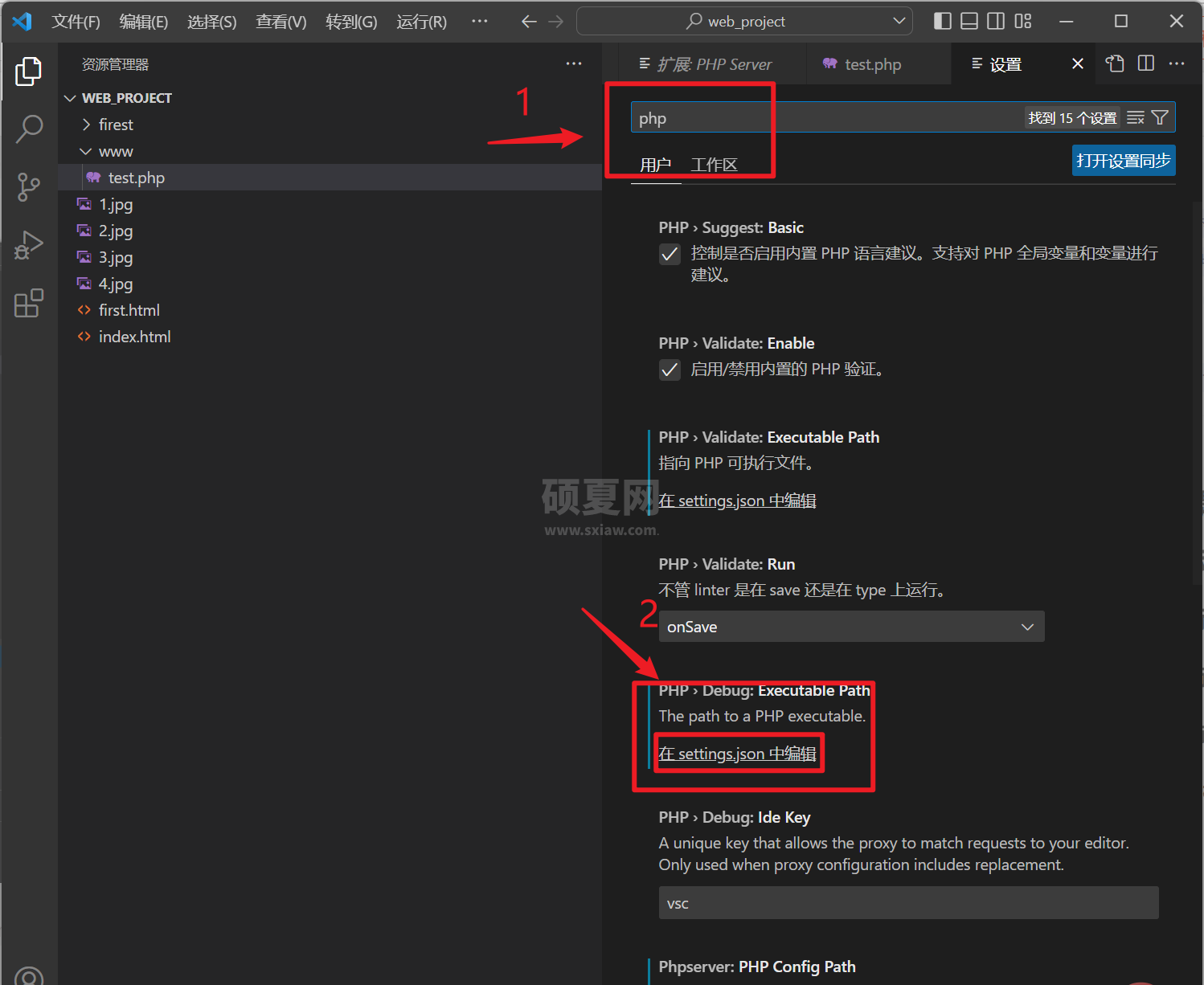1204x985 pixels.
Task: Open Source Control view
Action: tap(29, 186)
